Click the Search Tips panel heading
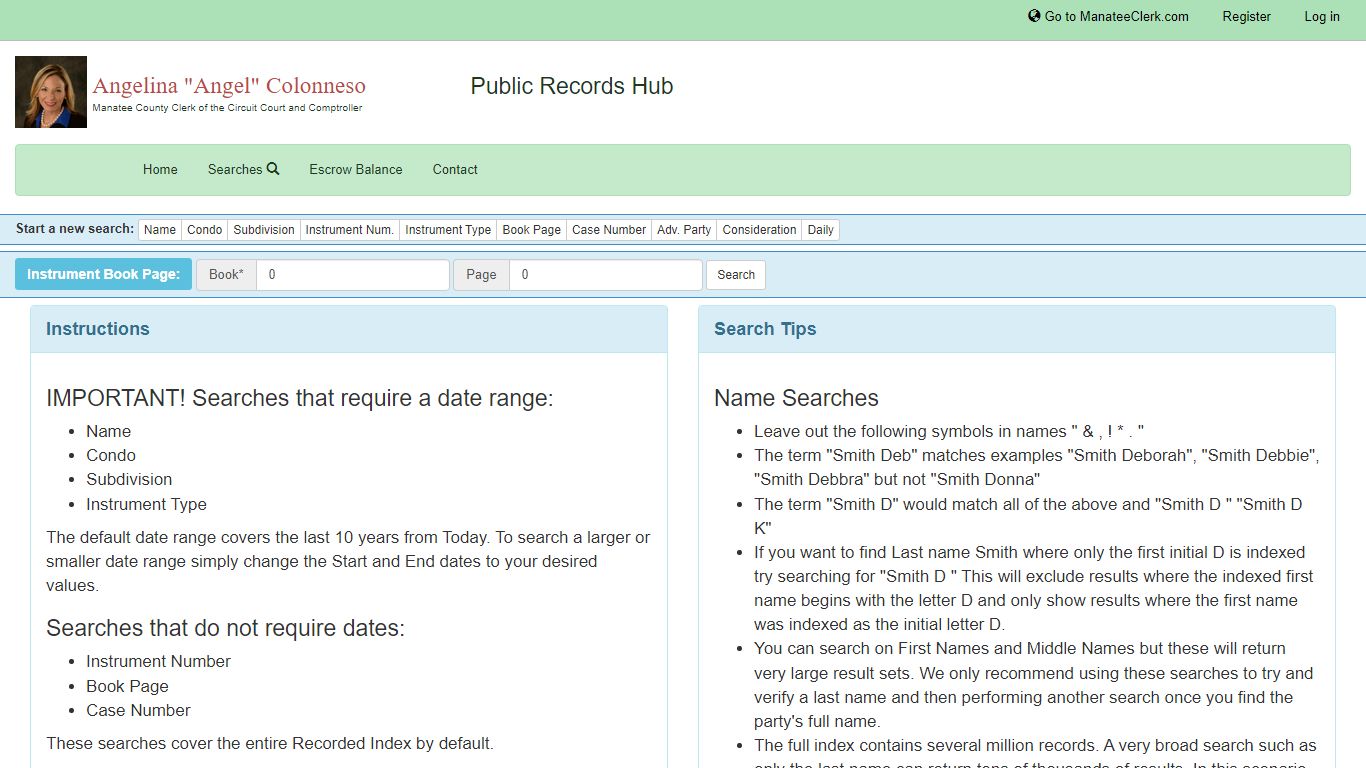Viewport: 1366px width, 768px height. point(765,329)
